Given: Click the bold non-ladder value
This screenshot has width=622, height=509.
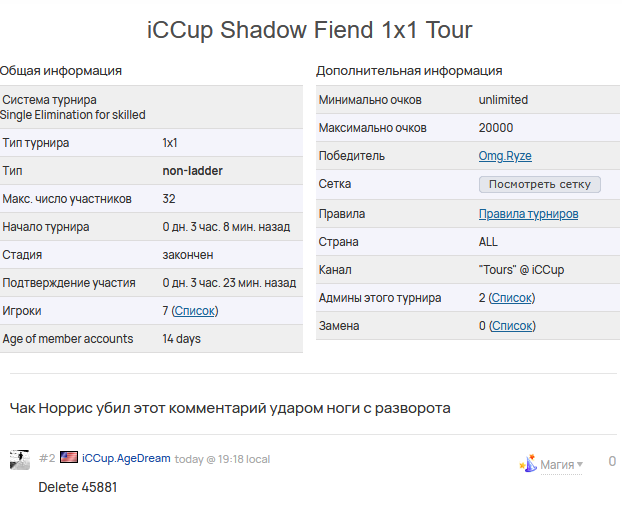Looking at the screenshot, I should [x=192, y=171].
